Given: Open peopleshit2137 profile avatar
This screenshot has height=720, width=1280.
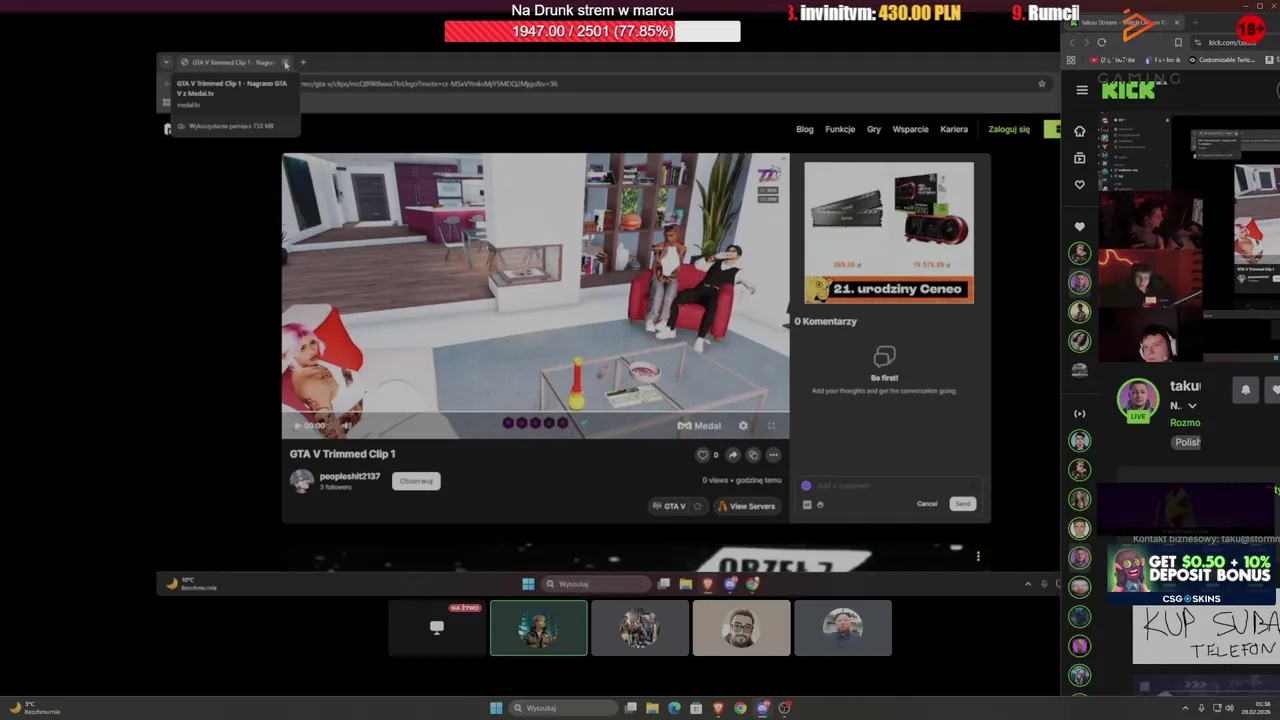Looking at the screenshot, I should [x=301, y=481].
